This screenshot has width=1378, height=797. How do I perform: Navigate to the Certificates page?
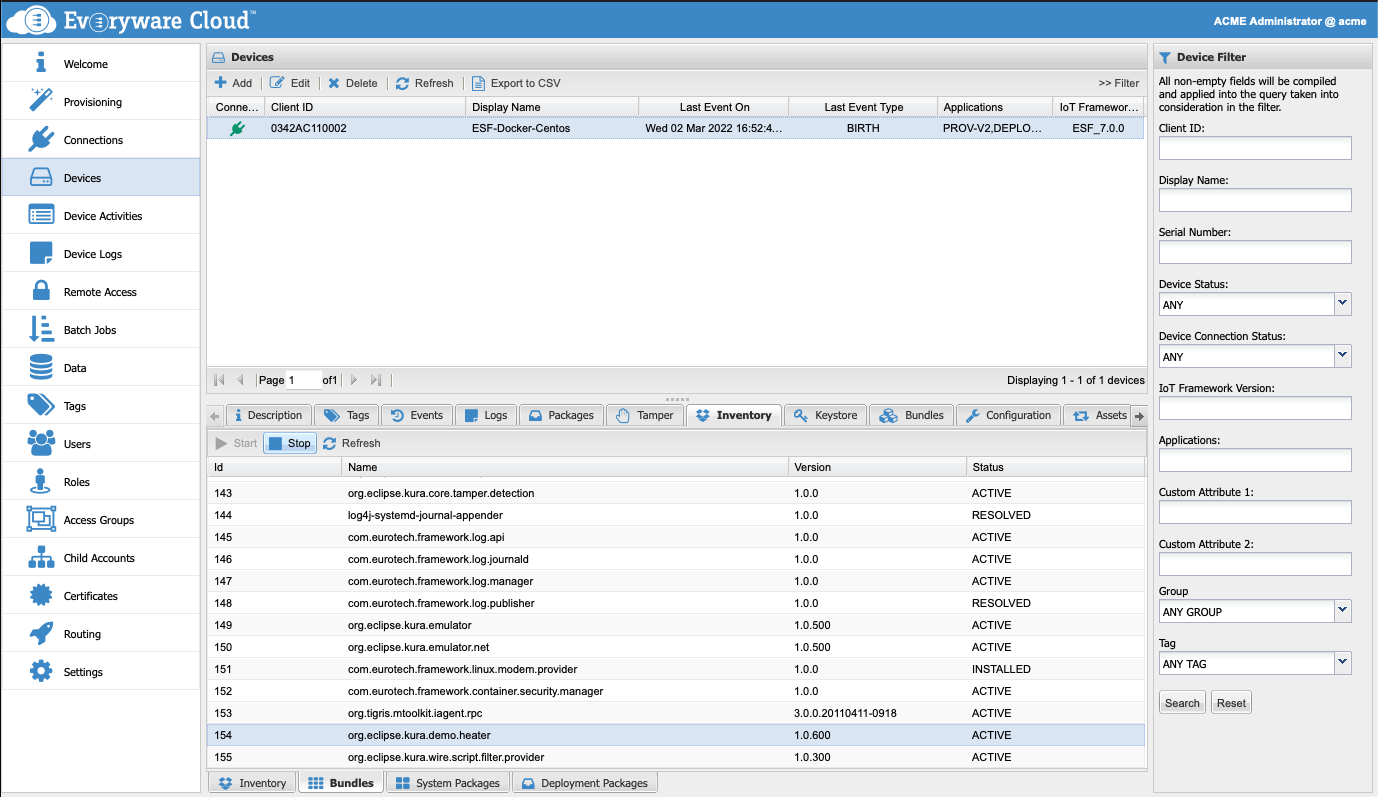(90, 596)
